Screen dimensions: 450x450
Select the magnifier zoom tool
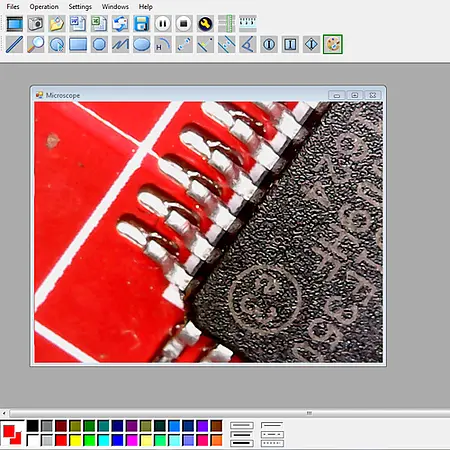(x=36, y=44)
